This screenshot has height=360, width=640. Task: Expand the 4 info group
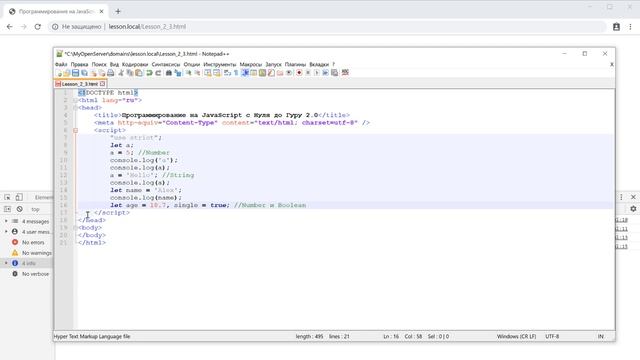coord(6,263)
